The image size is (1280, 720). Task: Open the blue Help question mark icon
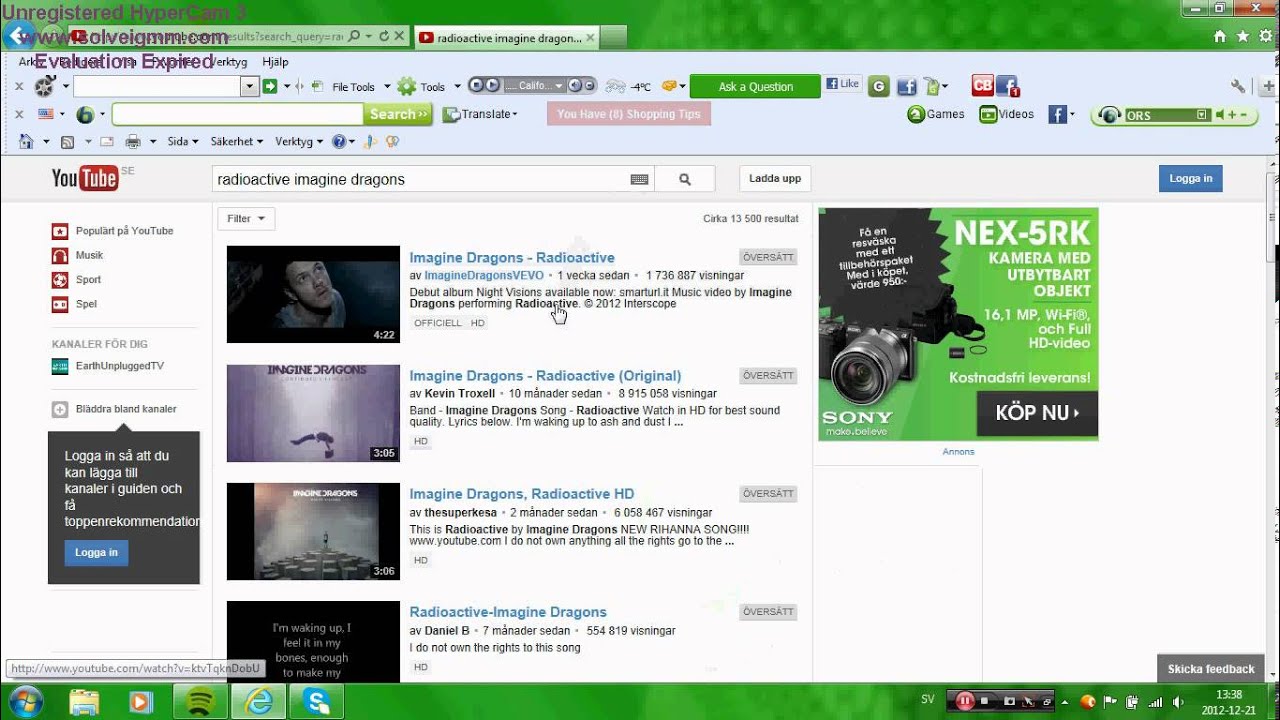(339, 142)
